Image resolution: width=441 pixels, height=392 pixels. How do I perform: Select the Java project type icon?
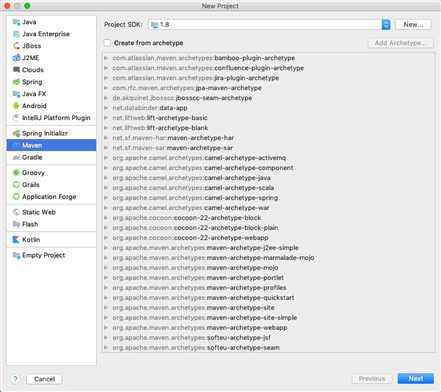(x=16, y=22)
